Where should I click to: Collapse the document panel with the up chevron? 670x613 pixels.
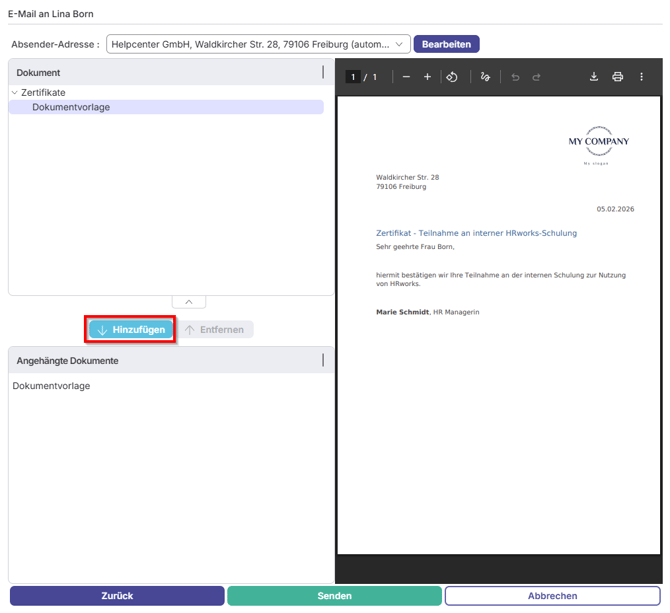(x=189, y=302)
